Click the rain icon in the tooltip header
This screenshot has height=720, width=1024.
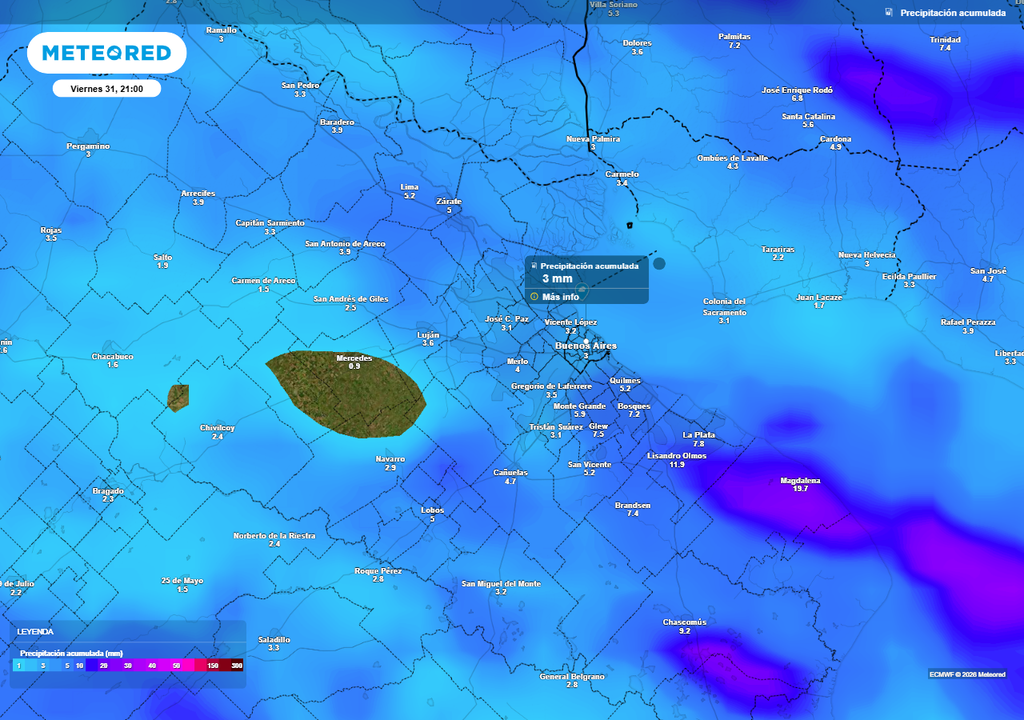534,266
